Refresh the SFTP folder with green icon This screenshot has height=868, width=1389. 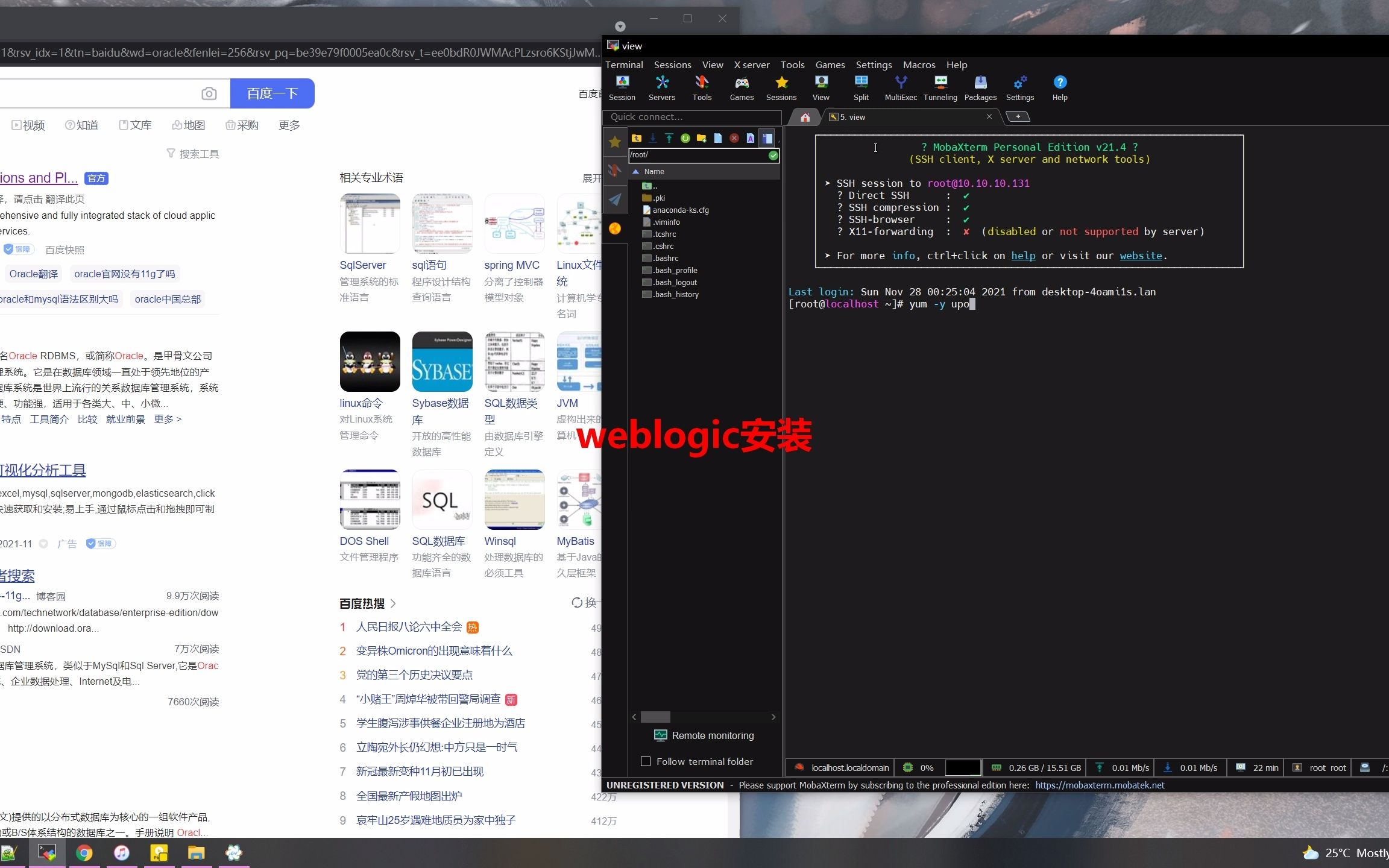685,138
